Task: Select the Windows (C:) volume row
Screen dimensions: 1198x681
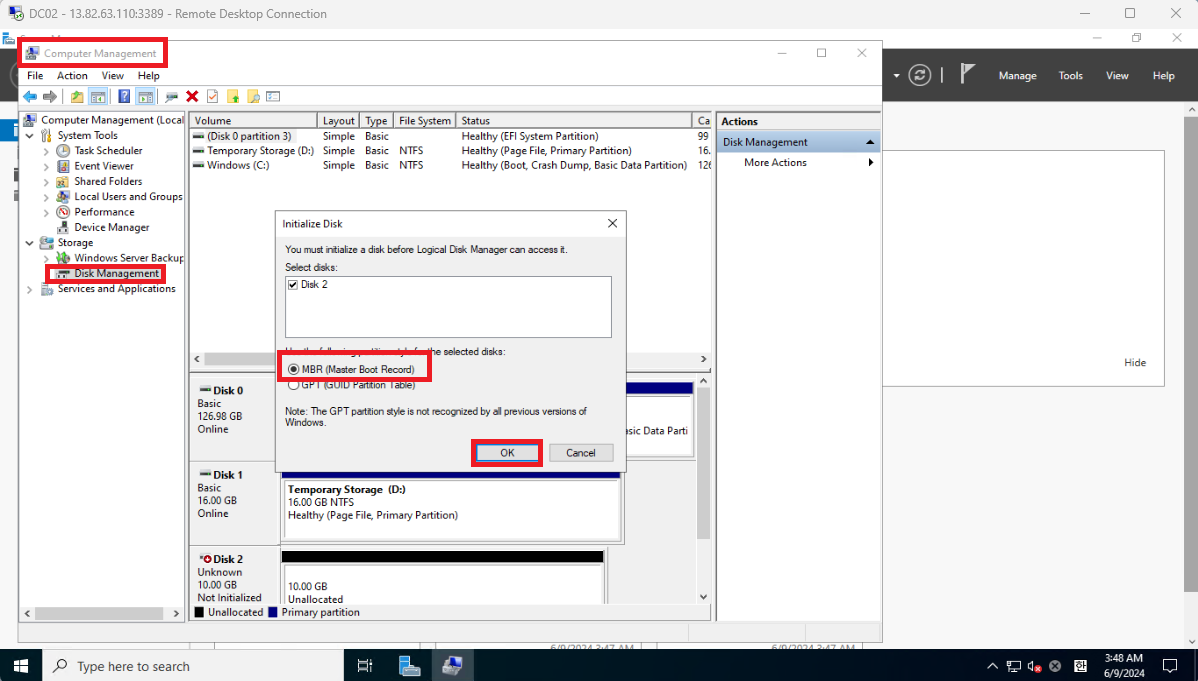Action: click(x=451, y=165)
